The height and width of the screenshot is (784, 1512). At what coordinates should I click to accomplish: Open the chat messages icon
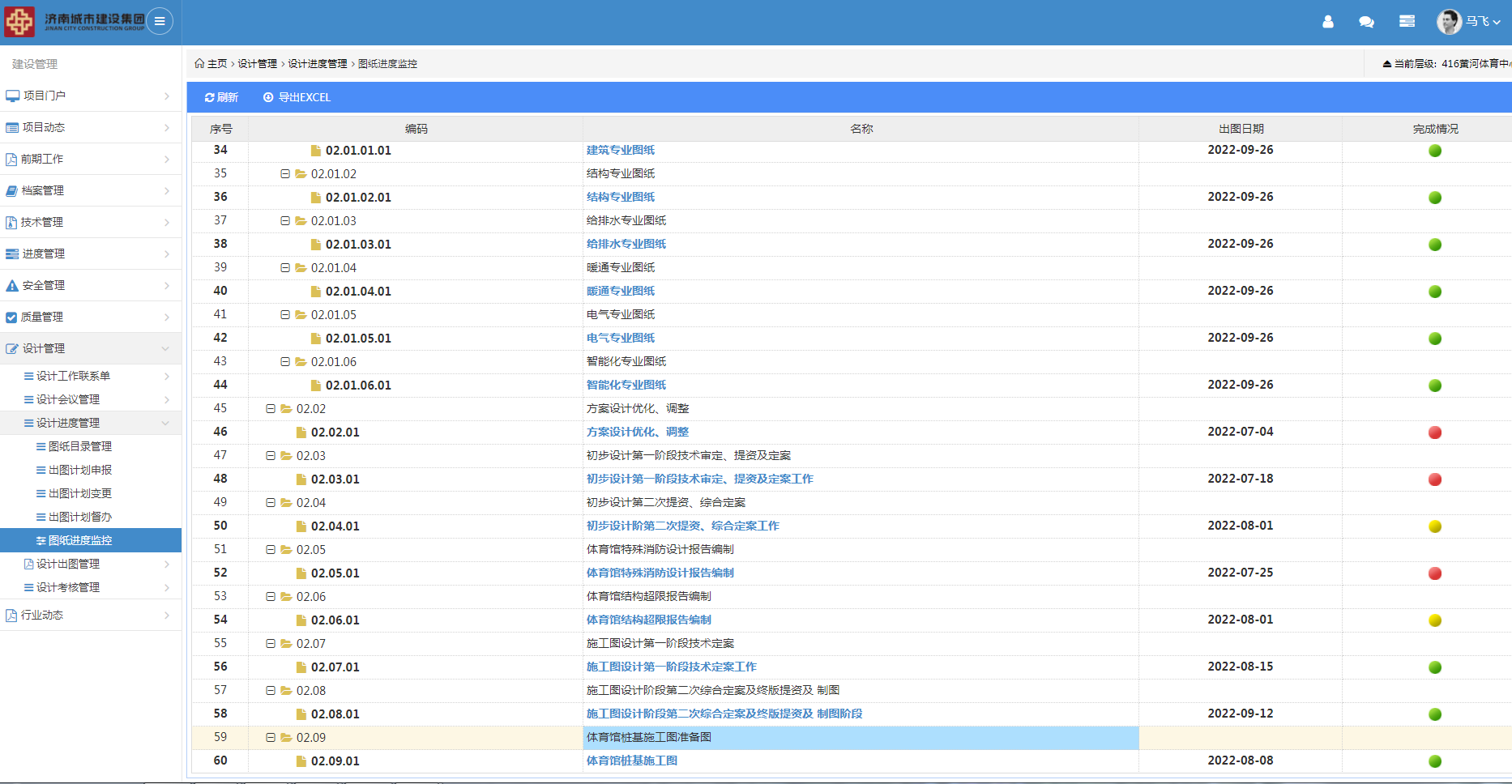click(x=1366, y=22)
